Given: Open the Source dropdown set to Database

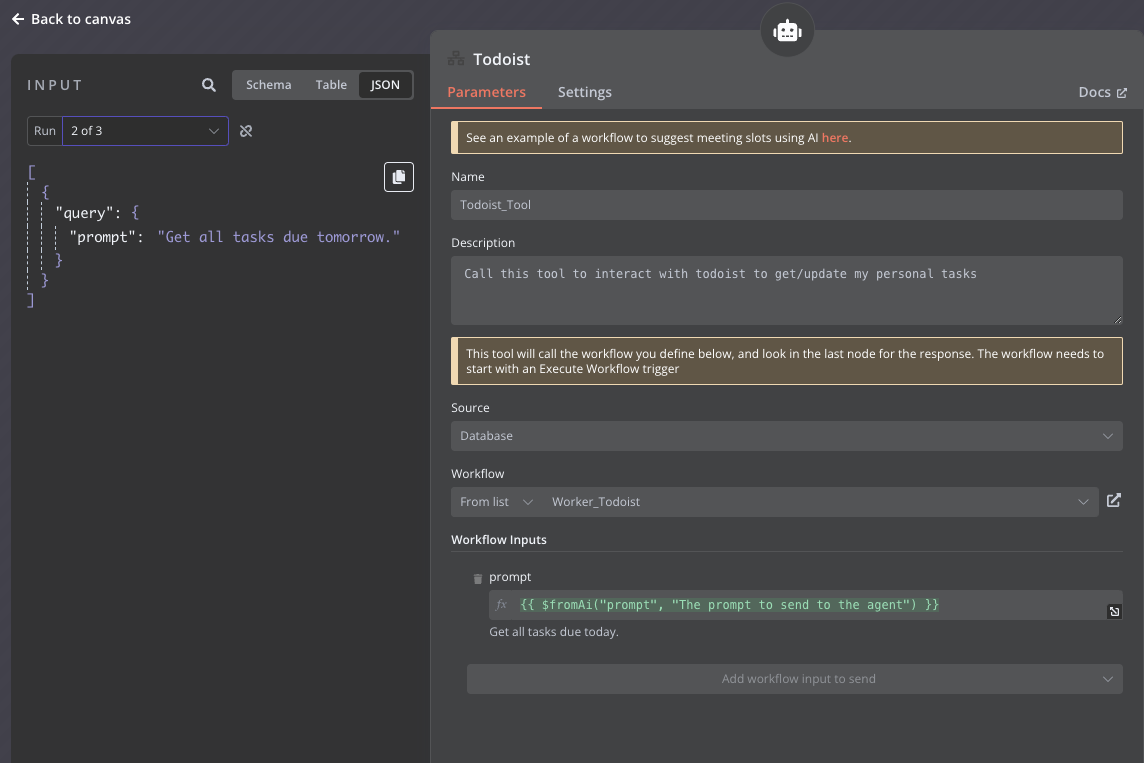Looking at the screenshot, I should pyautogui.click(x=786, y=436).
